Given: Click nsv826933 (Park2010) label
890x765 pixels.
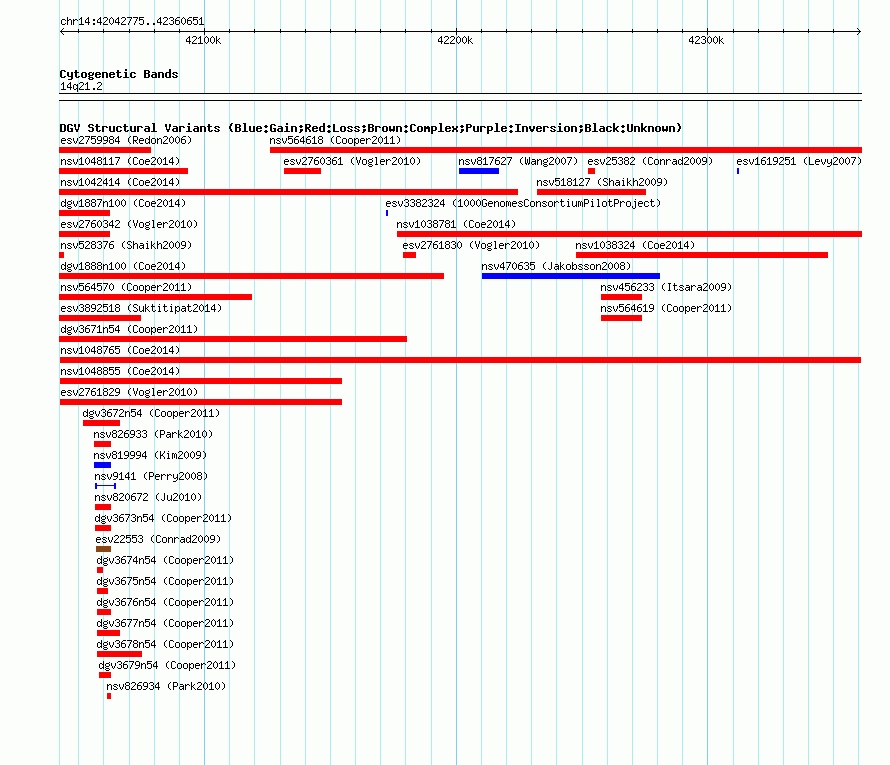Looking at the screenshot, I should [x=153, y=434].
